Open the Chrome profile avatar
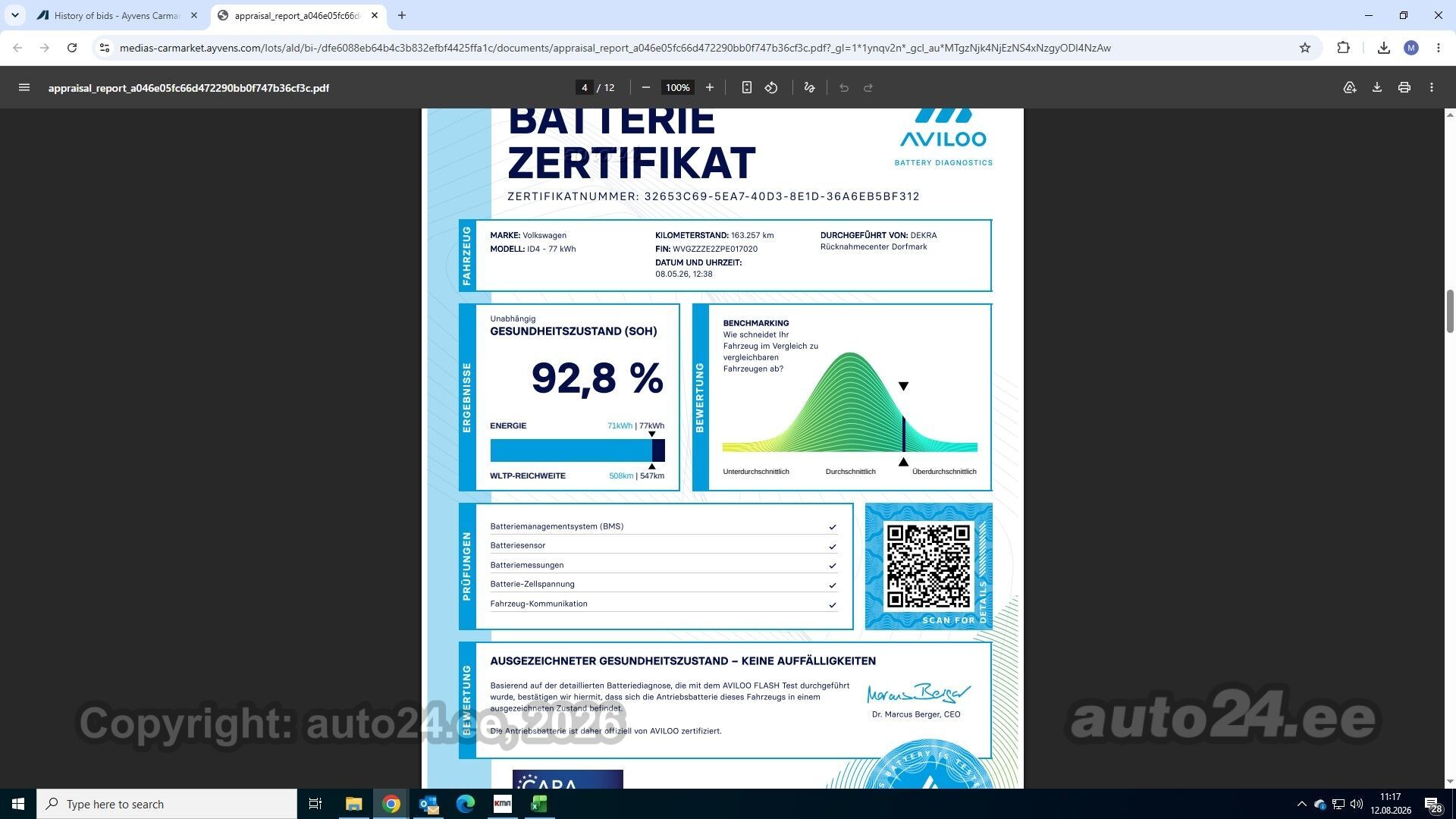 click(1411, 48)
